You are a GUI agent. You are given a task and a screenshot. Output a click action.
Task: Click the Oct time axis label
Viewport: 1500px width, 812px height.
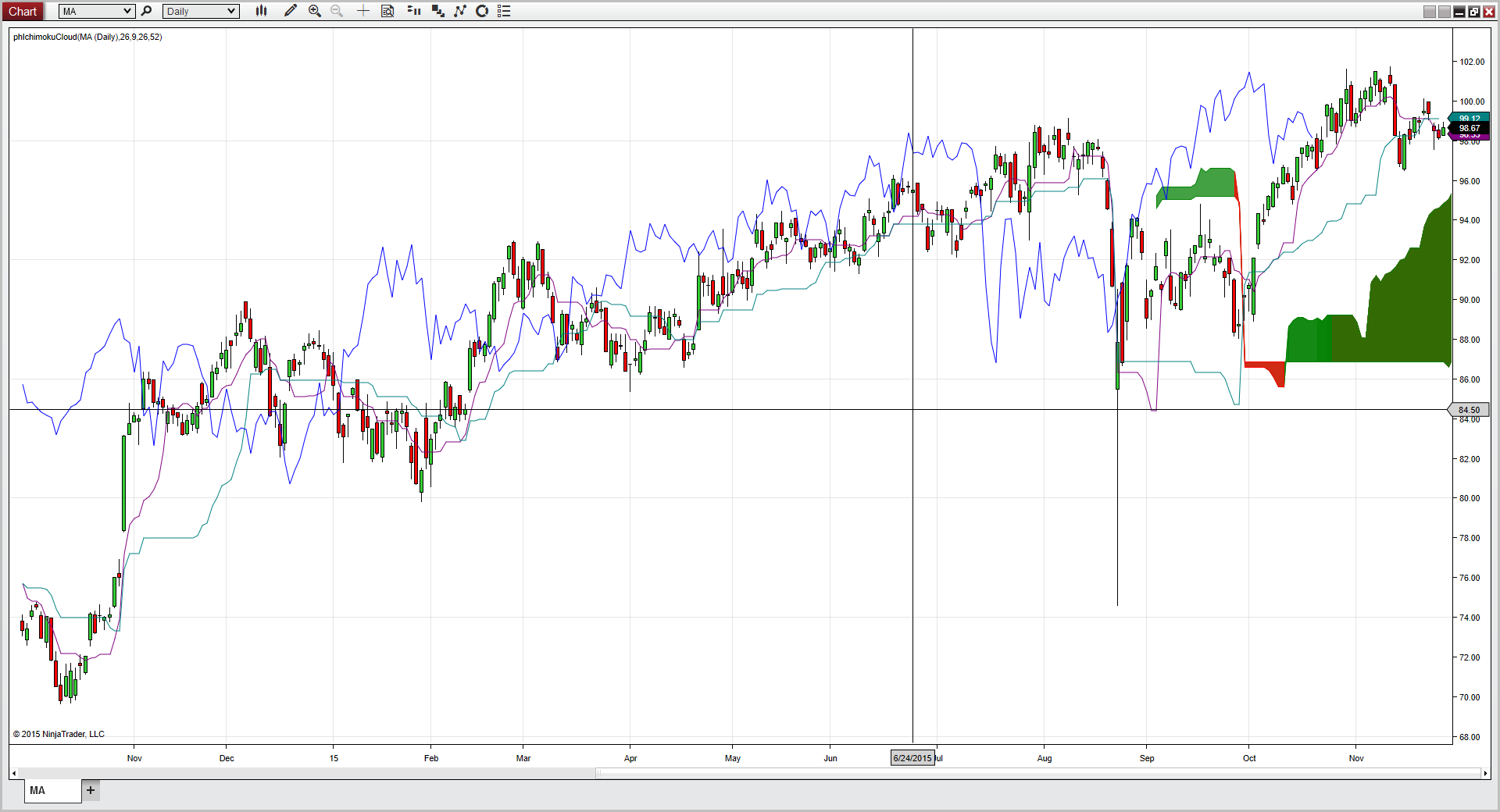pos(1249,758)
